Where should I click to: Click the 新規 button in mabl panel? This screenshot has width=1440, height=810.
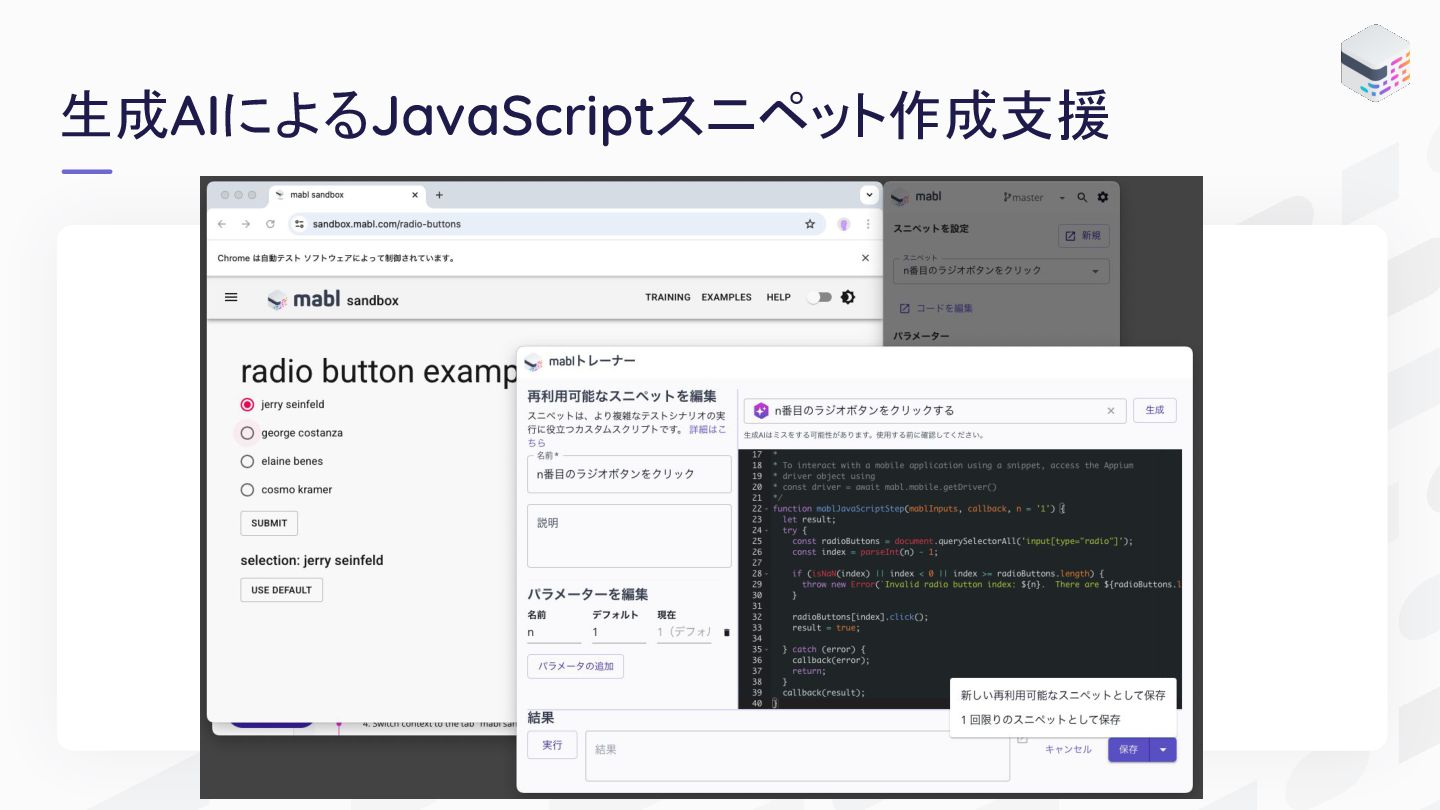(x=1084, y=236)
